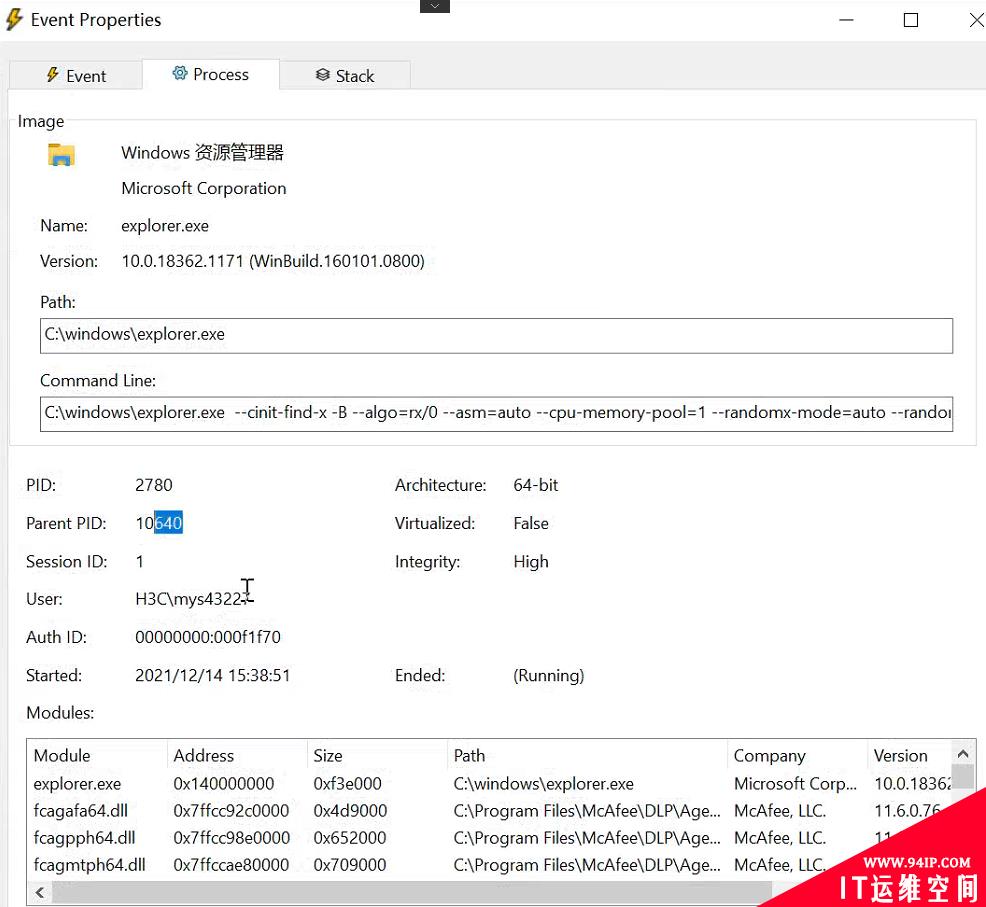This screenshot has width=986, height=907.
Task: Minimize the Event Properties window
Action: (x=846, y=20)
